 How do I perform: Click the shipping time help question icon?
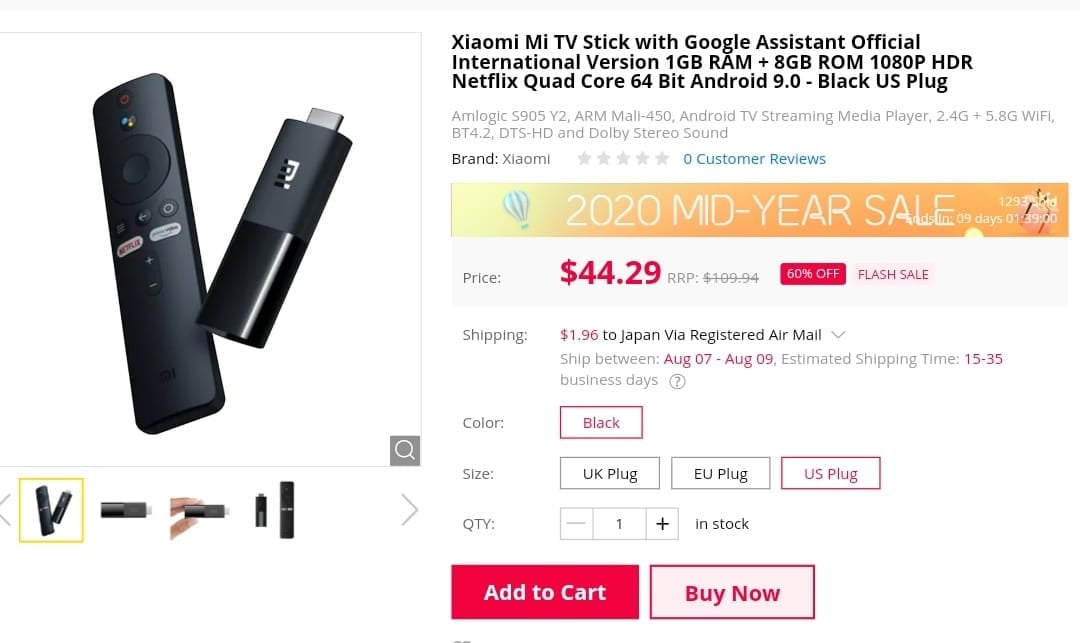point(677,381)
